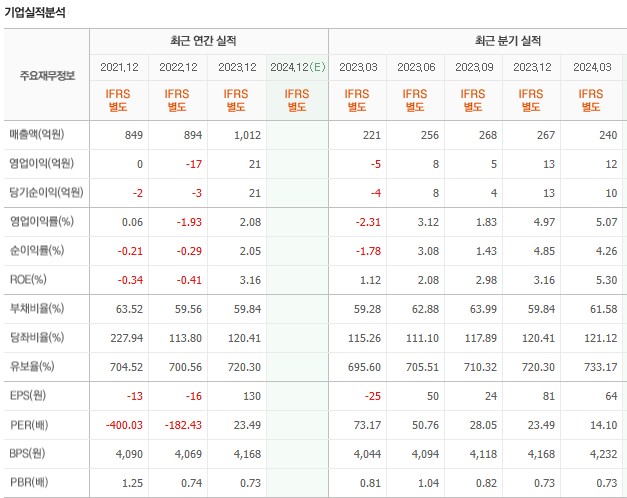Image resolution: width=627 pixels, height=498 pixels.
Task: Select the PBR(배) row label
Action: pyautogui.click(x=29, y=482)
